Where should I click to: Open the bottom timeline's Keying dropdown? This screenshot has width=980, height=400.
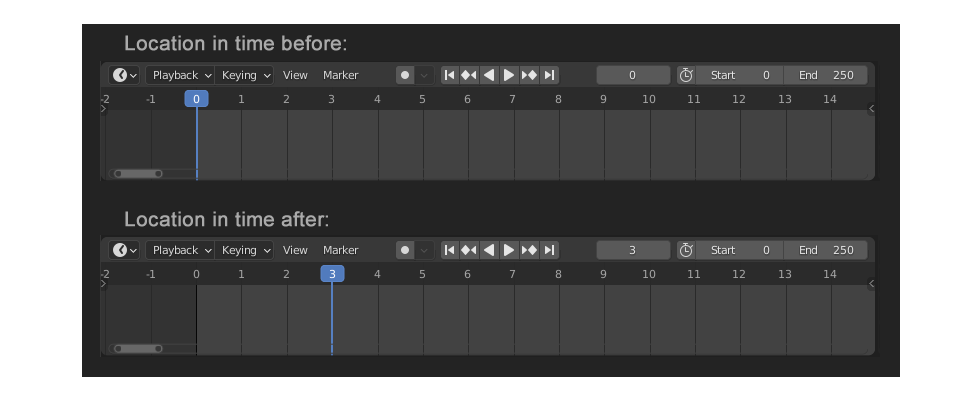pyautogui.click(x=244, y=250)
